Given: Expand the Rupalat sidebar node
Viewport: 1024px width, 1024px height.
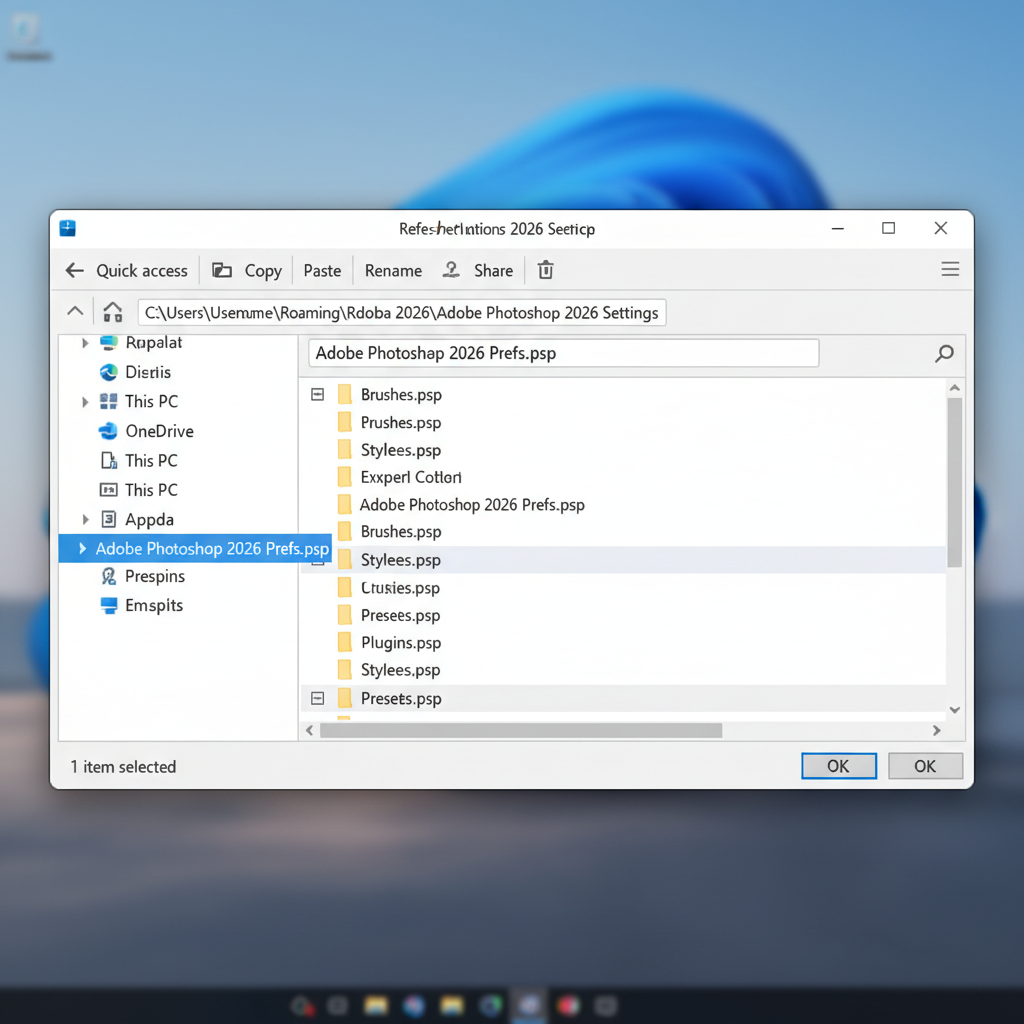Looking at the screenshot, I should (86, 343).
